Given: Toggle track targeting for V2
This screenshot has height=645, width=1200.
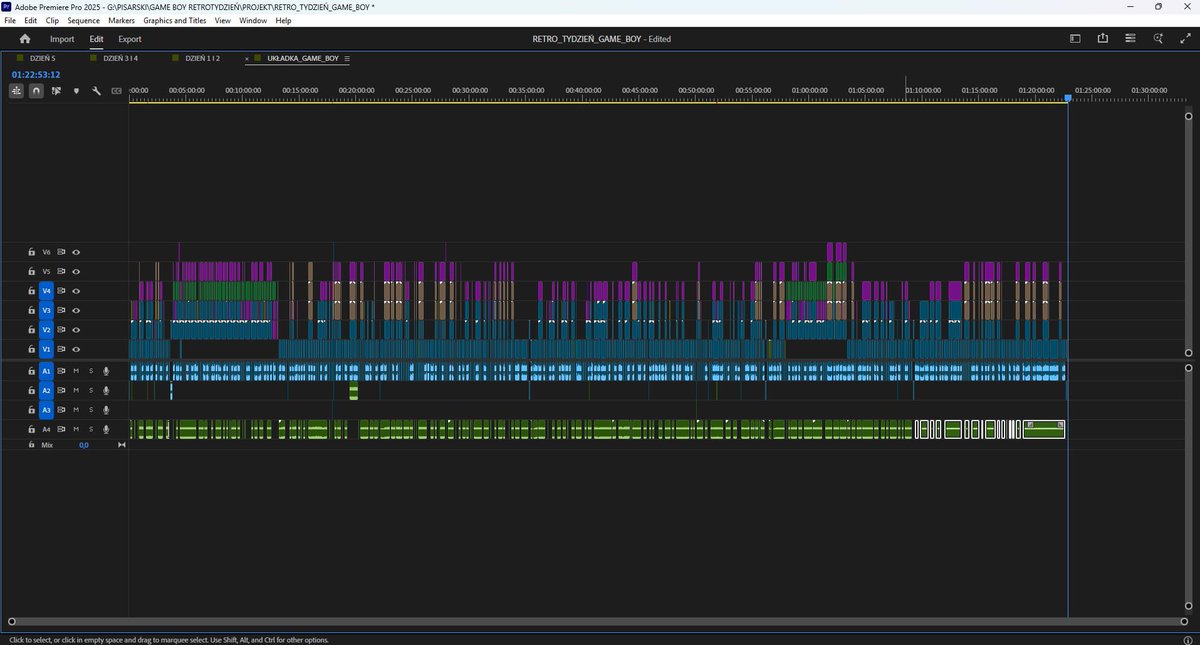Looking at the screenshot, I should (x=46, y=330).
